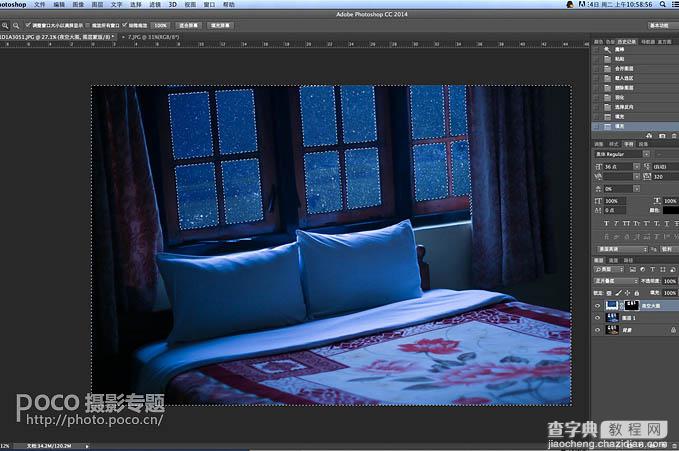Open the layer filter 类型 dropdown
Screen dimensions: 679x451
pos(609,269)
